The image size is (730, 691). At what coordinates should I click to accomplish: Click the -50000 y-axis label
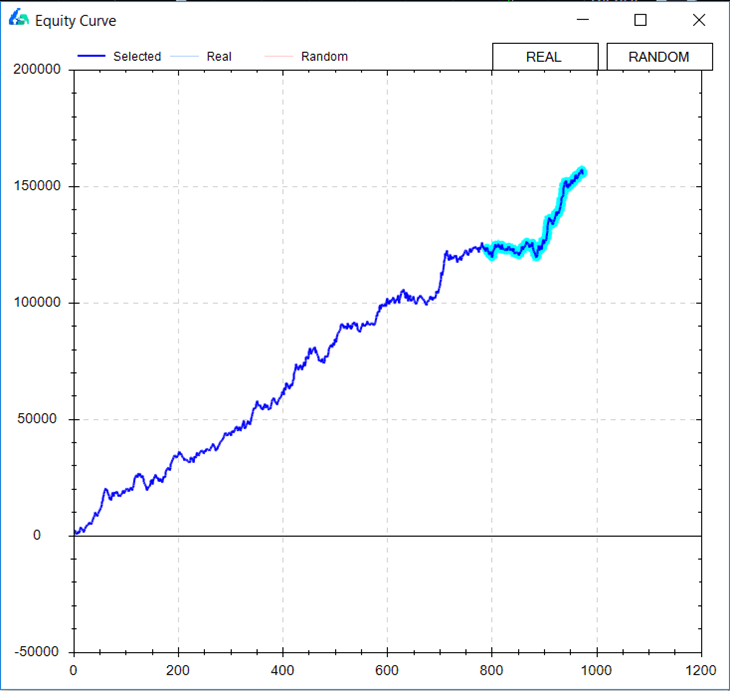click(x=39, y=652)
